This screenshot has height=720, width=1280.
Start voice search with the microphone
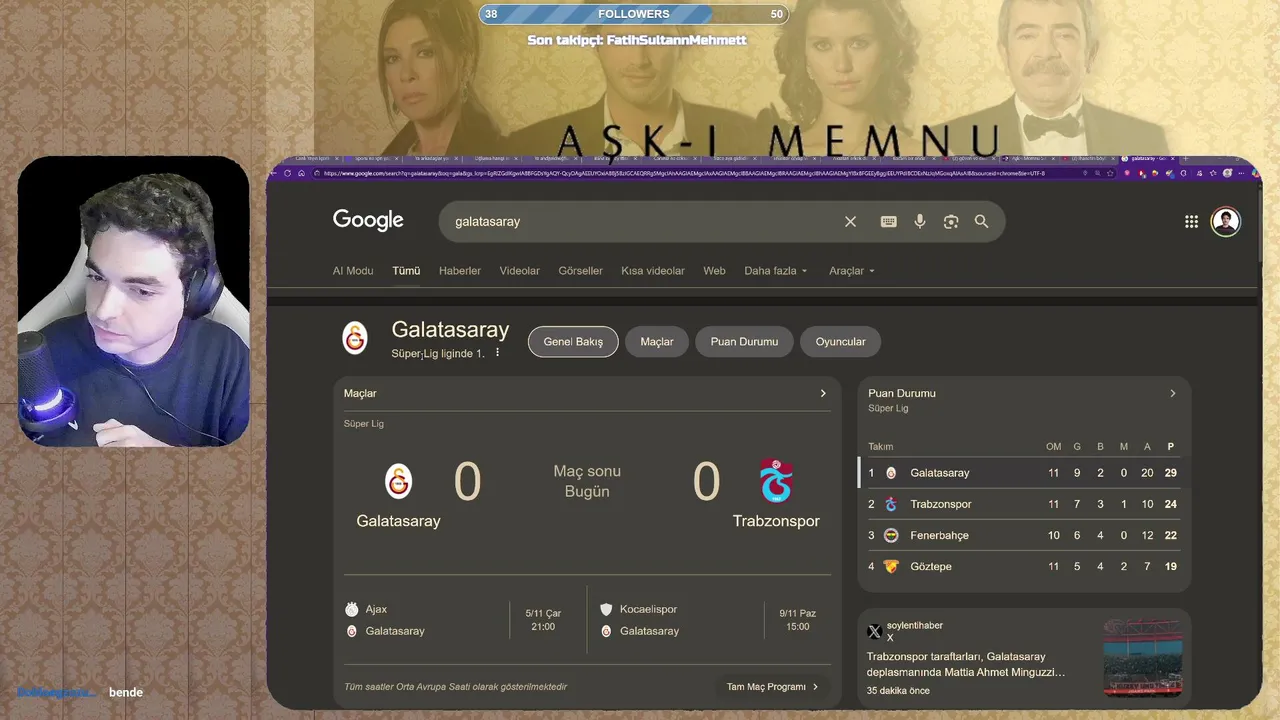click(x=920, y=222)
